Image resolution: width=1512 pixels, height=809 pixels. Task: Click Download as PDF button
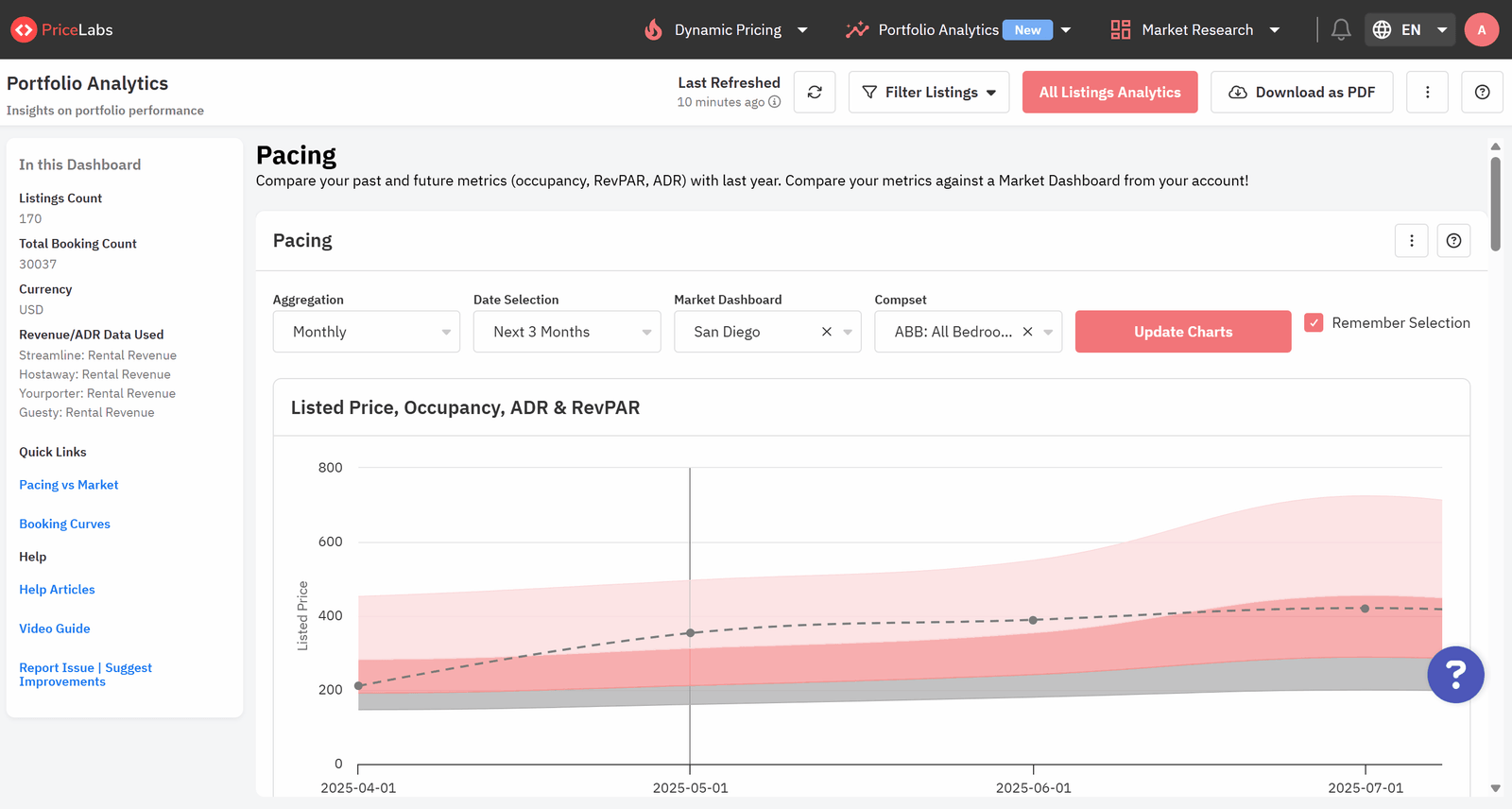click(x=1302, y=92)
